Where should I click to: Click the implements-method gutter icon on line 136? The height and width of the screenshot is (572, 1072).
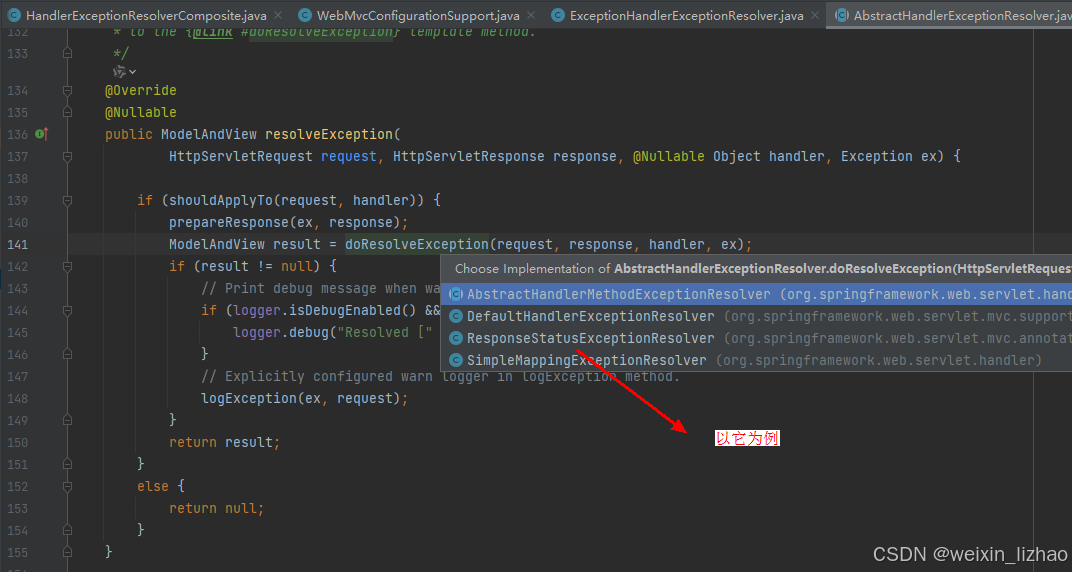(x=41, y=134)
